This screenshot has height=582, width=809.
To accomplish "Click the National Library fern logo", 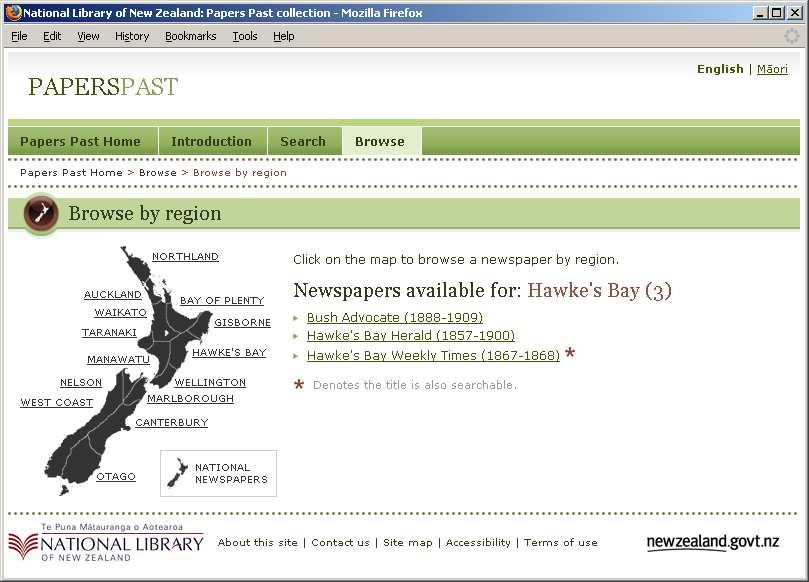I will [23, 547].
